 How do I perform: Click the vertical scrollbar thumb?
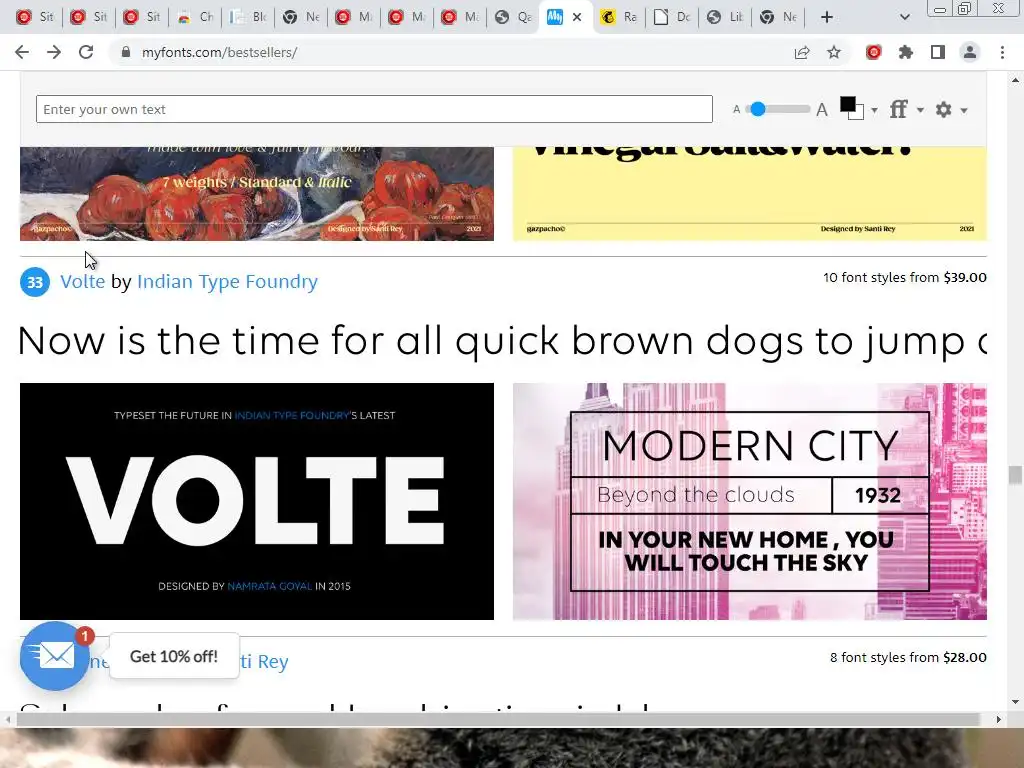tap(1015, 475)
